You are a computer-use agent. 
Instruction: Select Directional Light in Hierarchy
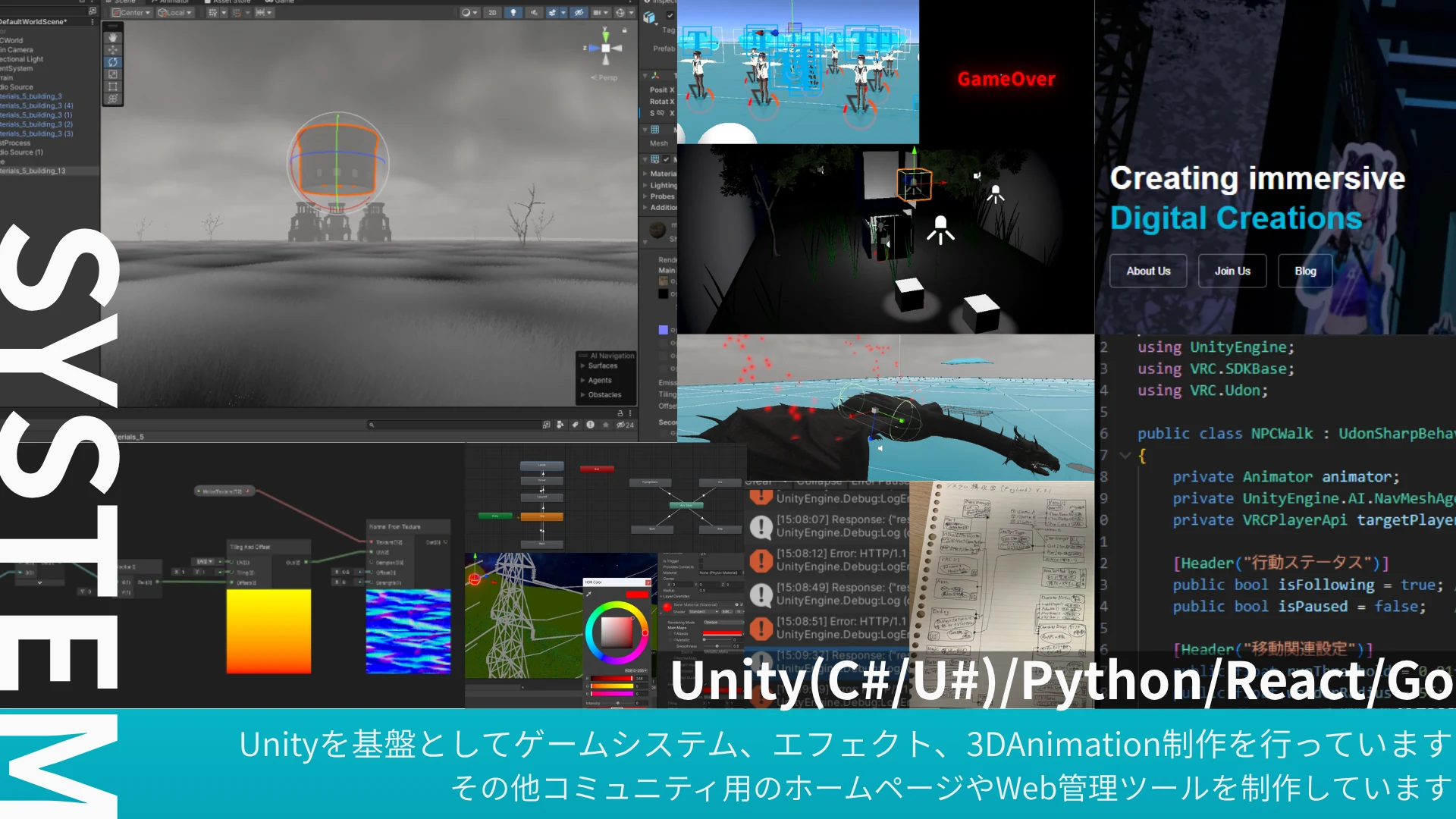(22, 59)
